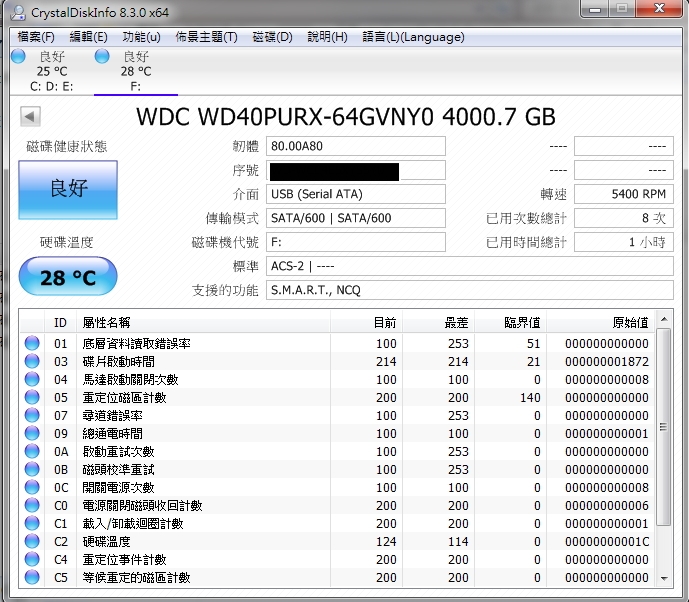Image resolution: width=689 pixels, height=602 pixels.
Task: Click status icon of attribute C1 row
Action: tap(32, 523)
